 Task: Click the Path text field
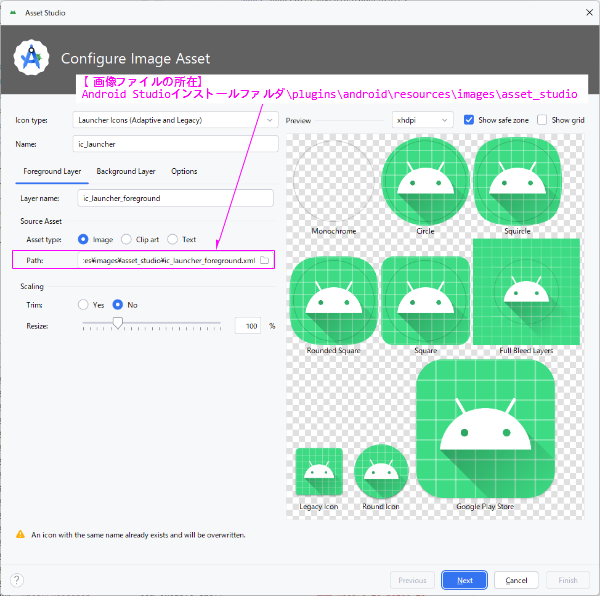(x=168, y=260)
